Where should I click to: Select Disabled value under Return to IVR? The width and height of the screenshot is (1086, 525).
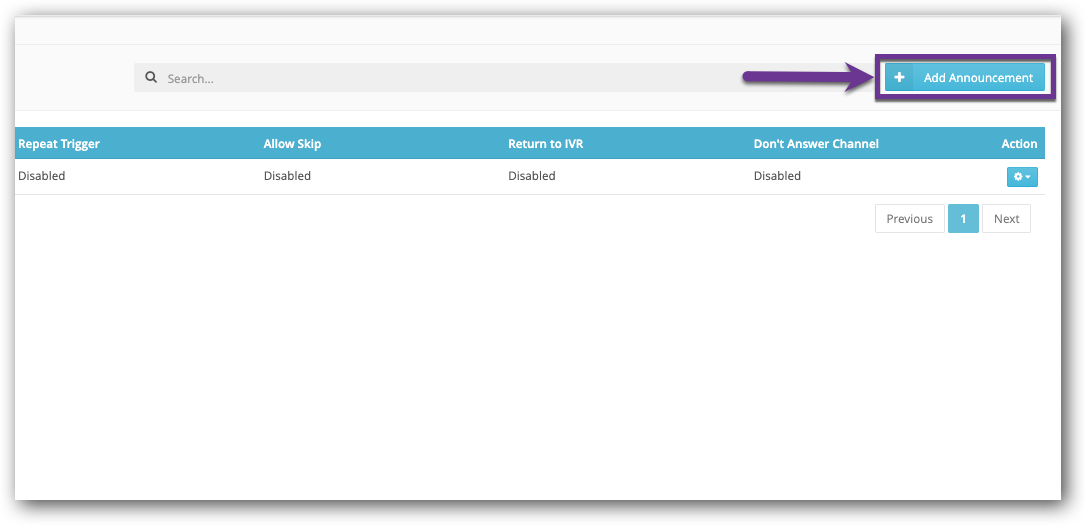(531, 176)
